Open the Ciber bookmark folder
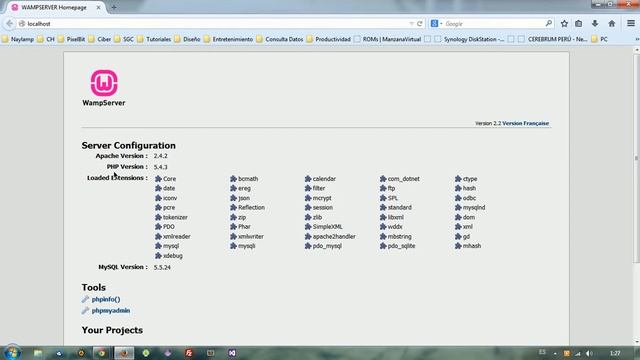640x360 pixels. pyautogui.click(x=100, y=39)
